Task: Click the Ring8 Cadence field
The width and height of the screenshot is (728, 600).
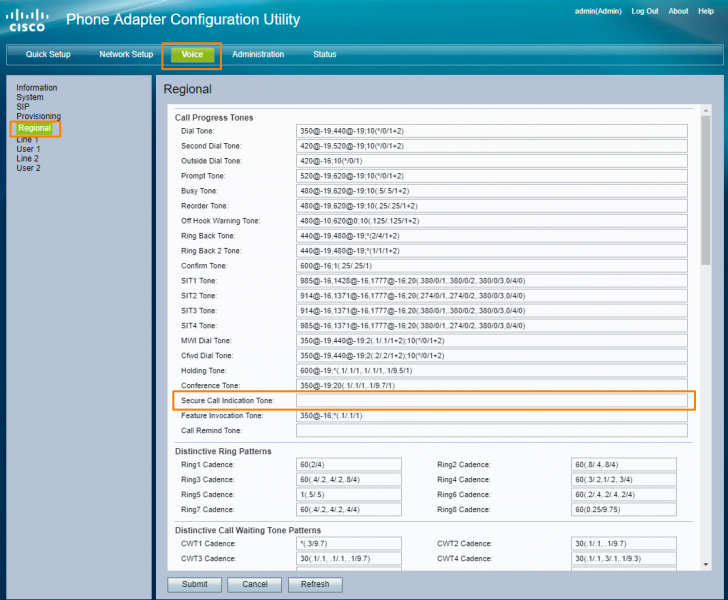Action: [x=624, y=509]
